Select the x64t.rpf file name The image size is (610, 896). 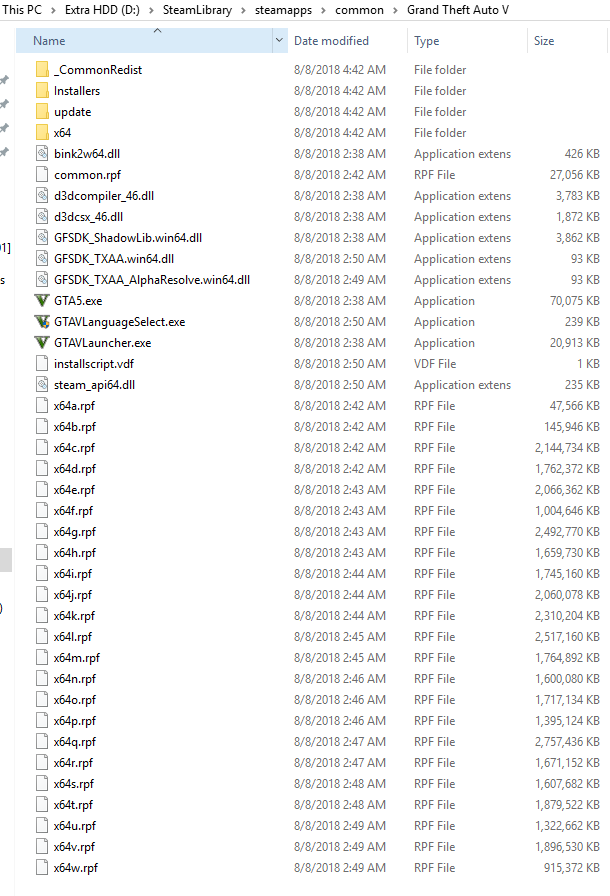coord(73,805)
